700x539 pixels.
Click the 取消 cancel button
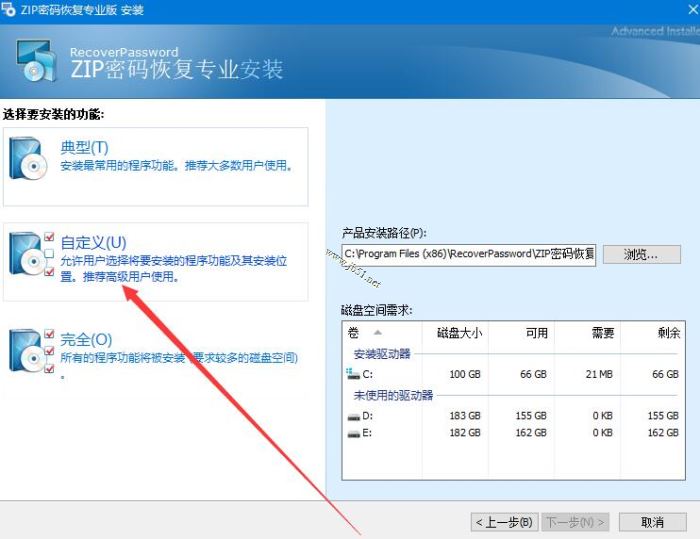pos(652,522)
